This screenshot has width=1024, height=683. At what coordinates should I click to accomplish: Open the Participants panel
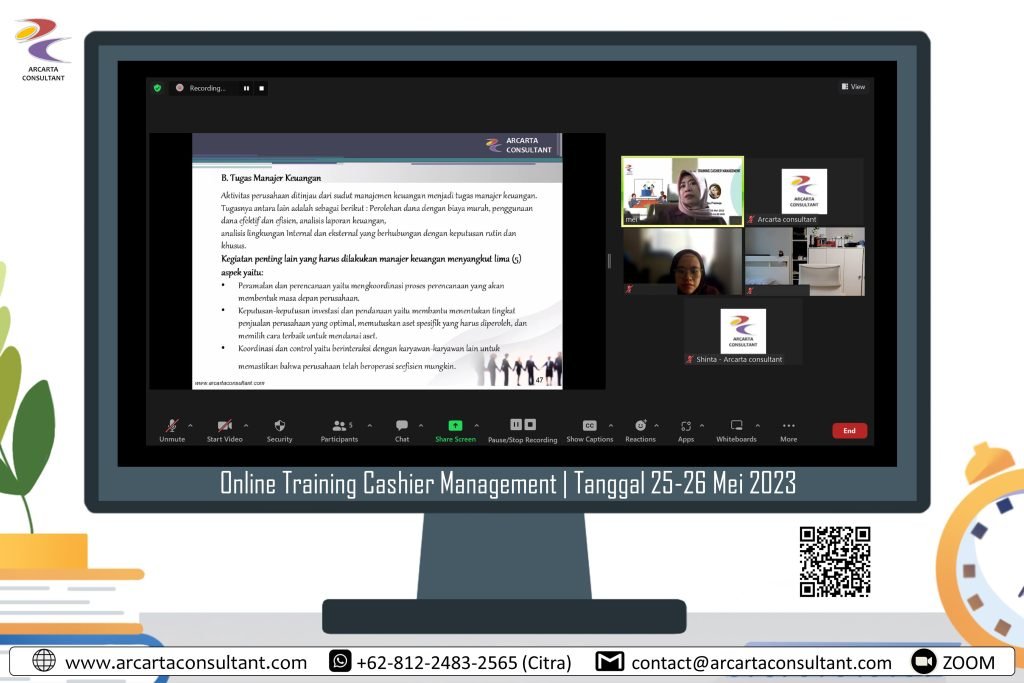click(x=339, y=426)
